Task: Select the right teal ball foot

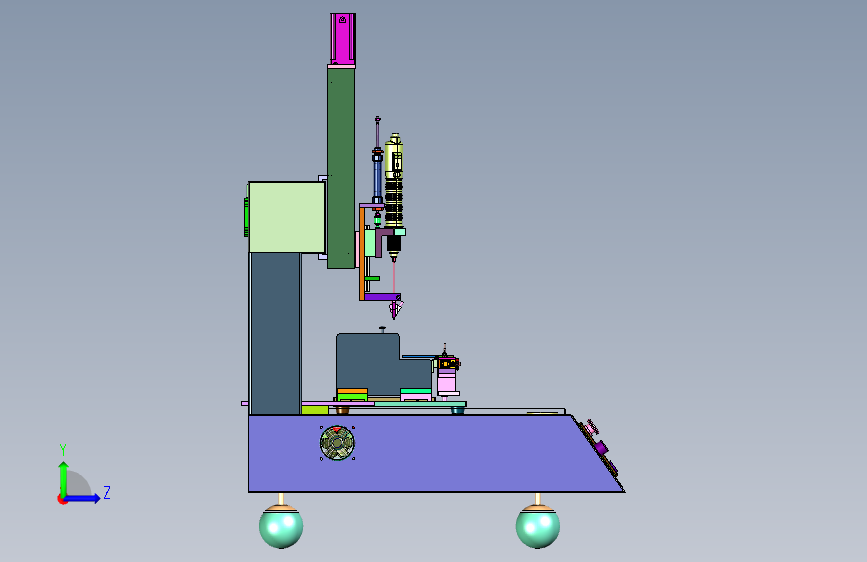Action: pos(537,526)
